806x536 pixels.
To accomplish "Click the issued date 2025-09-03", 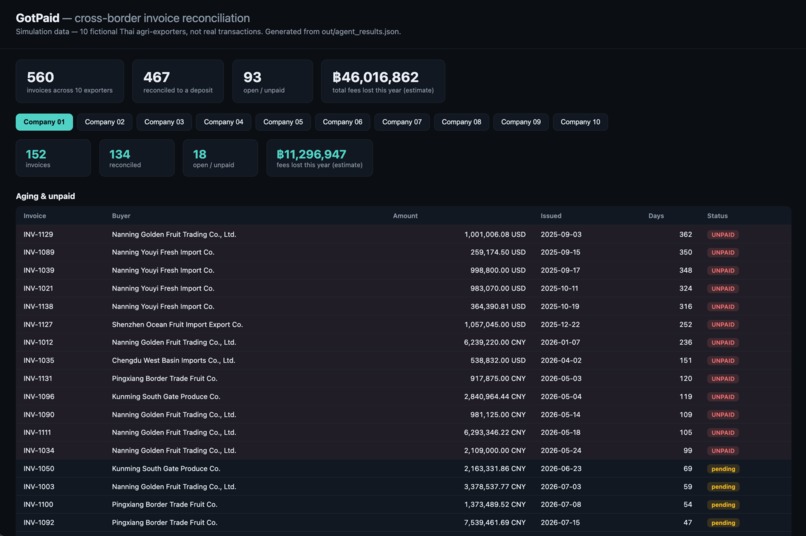I will [561, 234].
